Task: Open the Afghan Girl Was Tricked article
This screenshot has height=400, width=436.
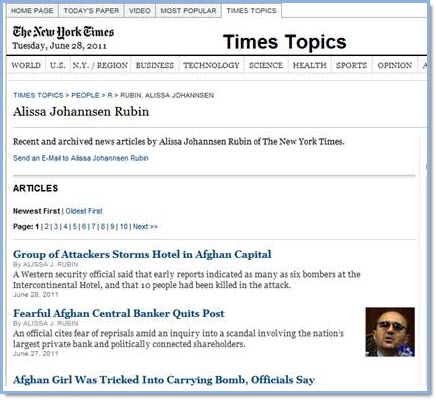Action: pos(164,380)
